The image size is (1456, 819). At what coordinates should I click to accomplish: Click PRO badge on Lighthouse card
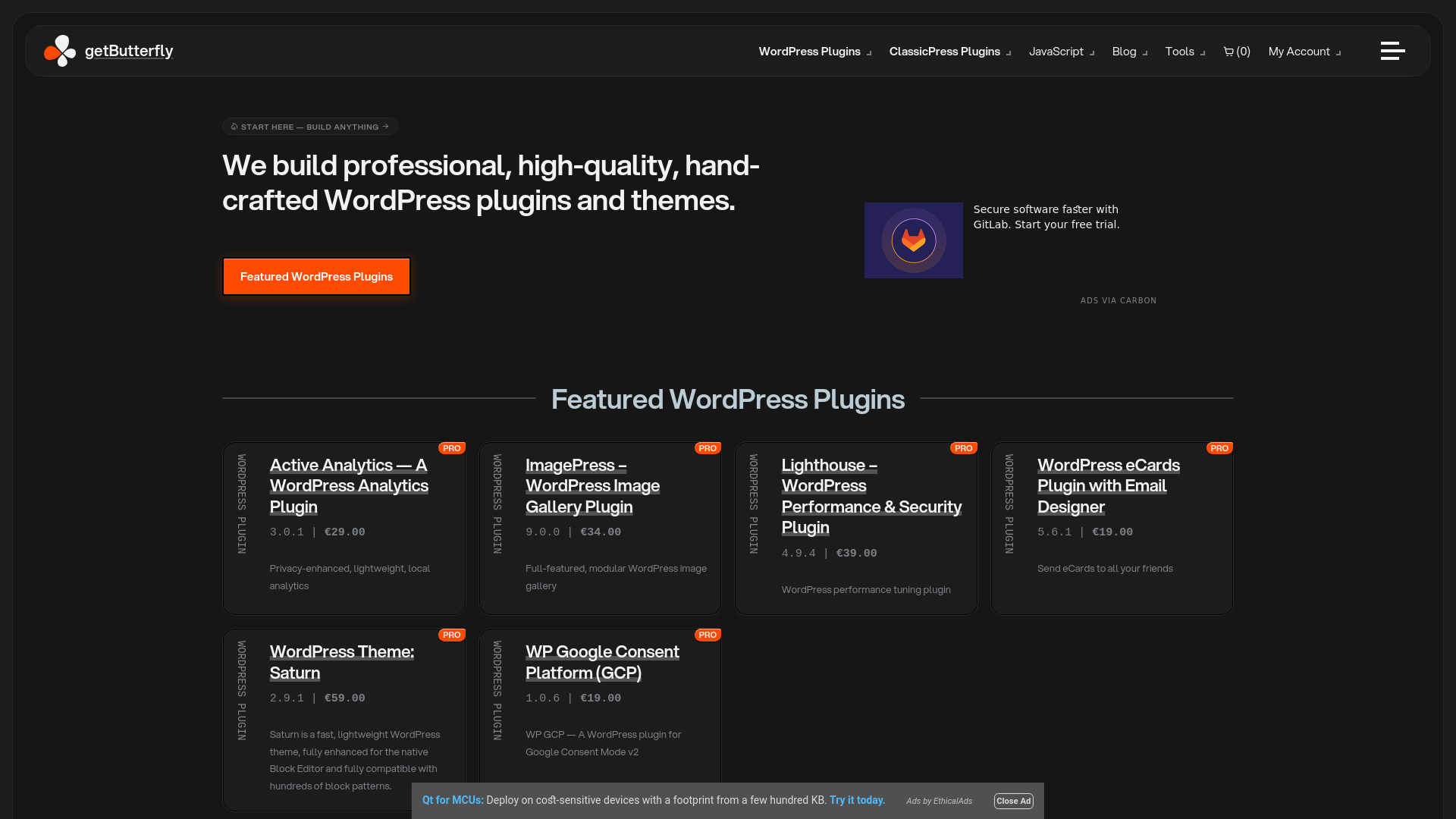[x=964, y=448]
